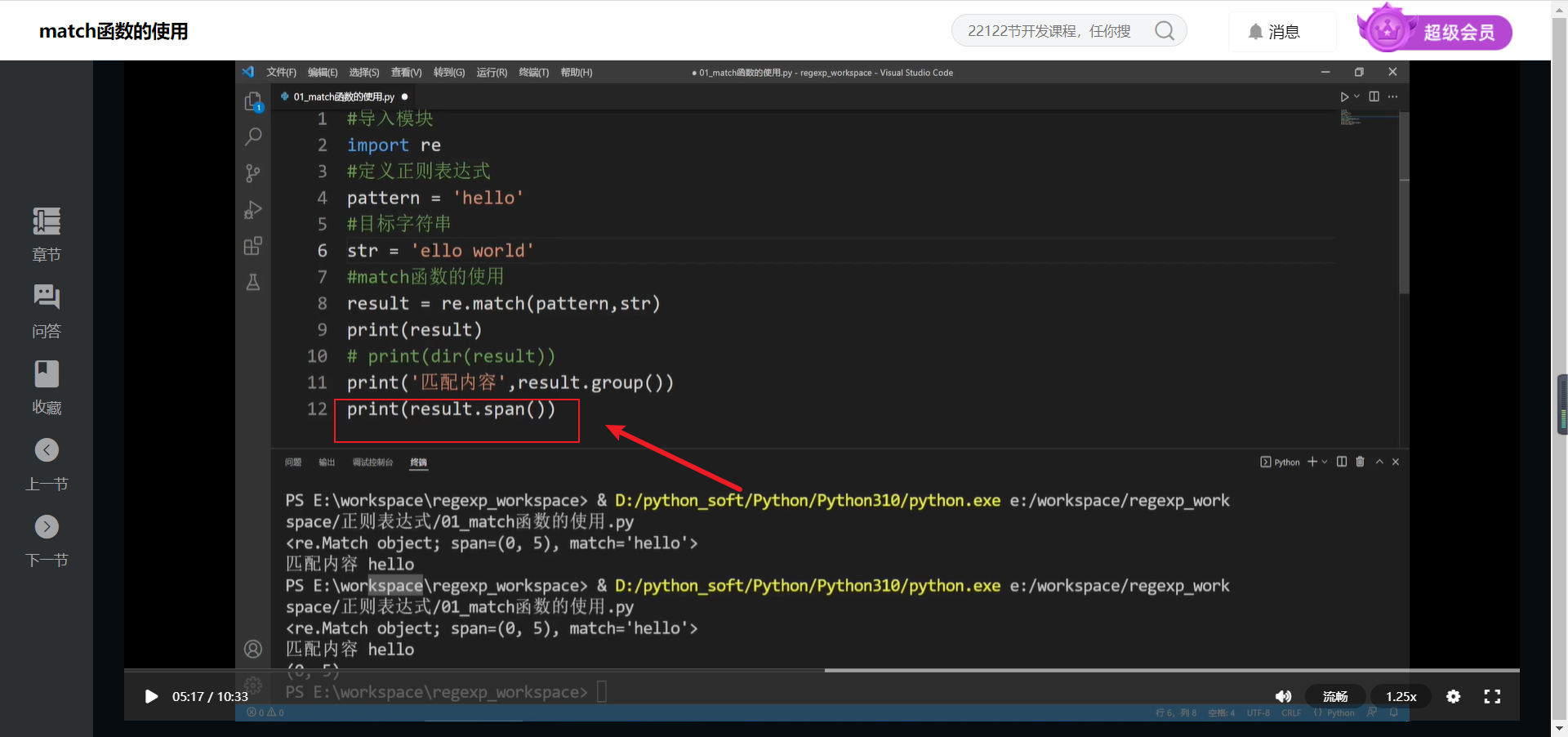This screenshot has width=1568, height=737.
Task: Click the Python language mode status item
Action: click(x=1340, y=712)
